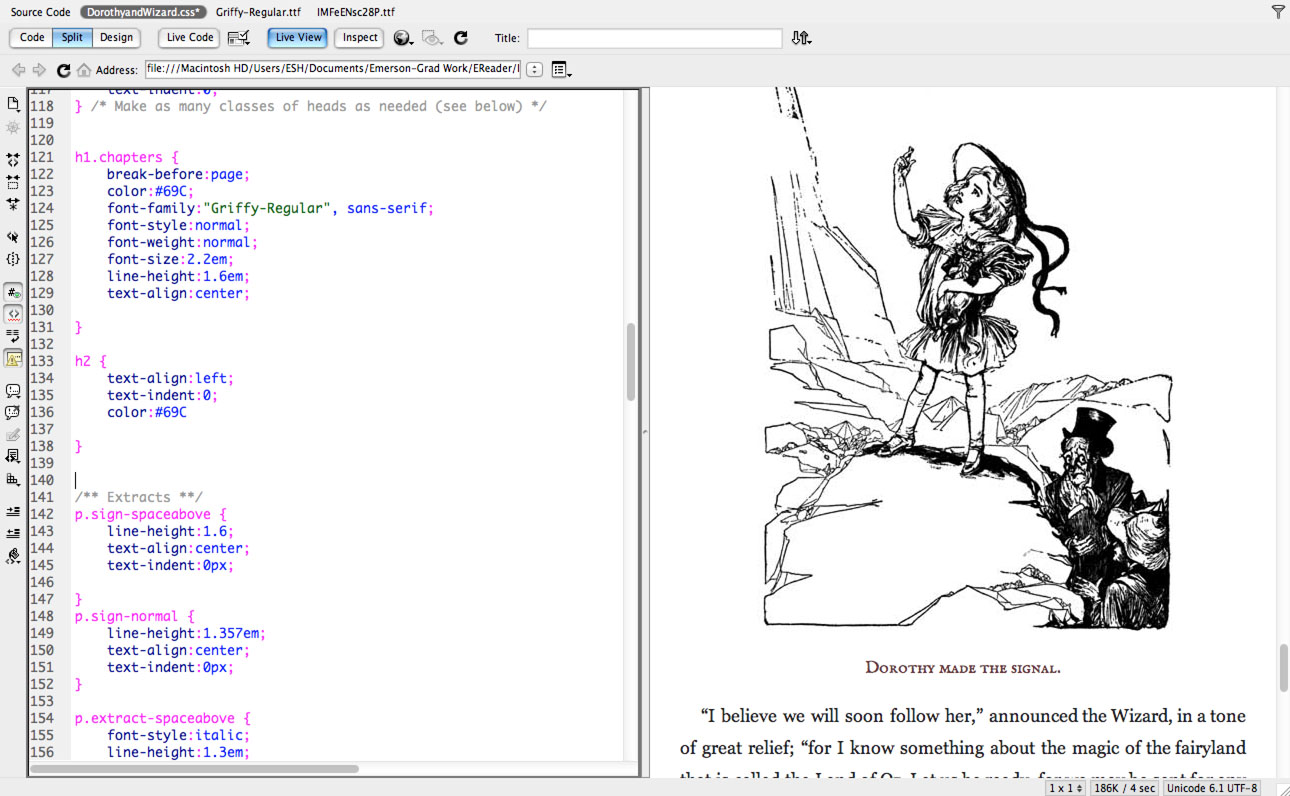Click the Dorothy illustration in Live View

[968, 358]
